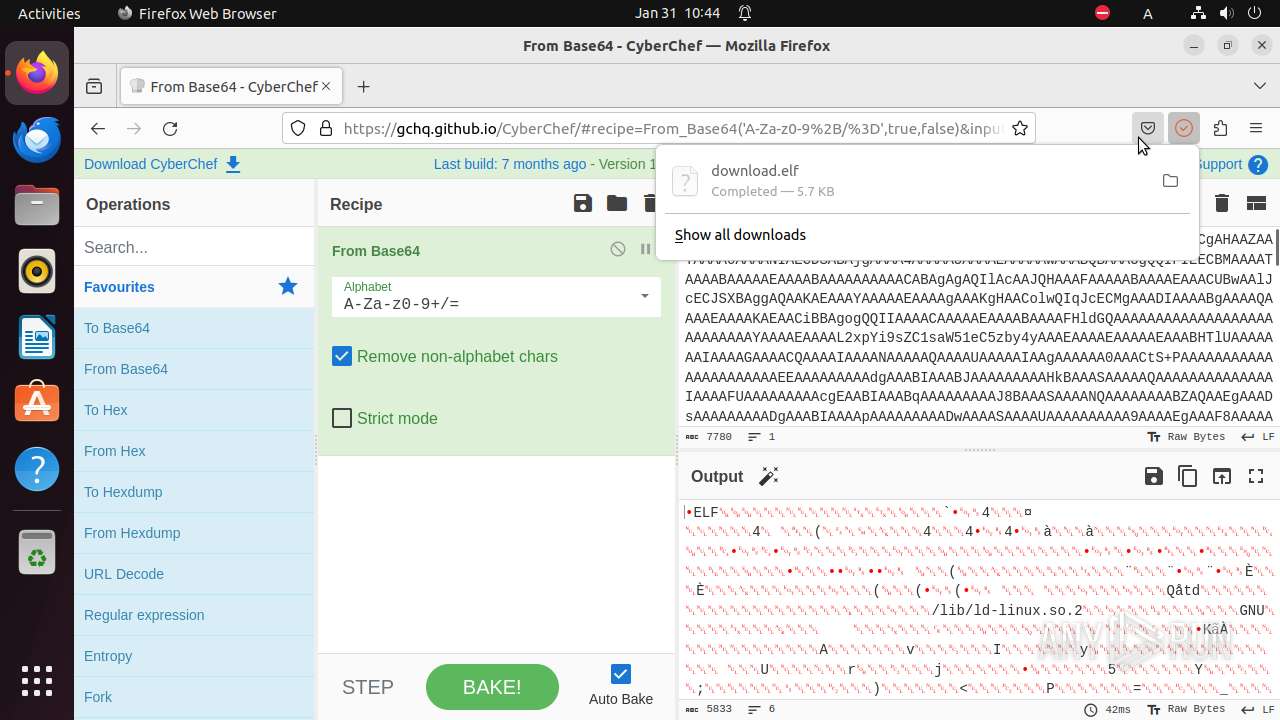Go back to previous page
This screenshot has width=1280, height=720.
coord(97,128)
